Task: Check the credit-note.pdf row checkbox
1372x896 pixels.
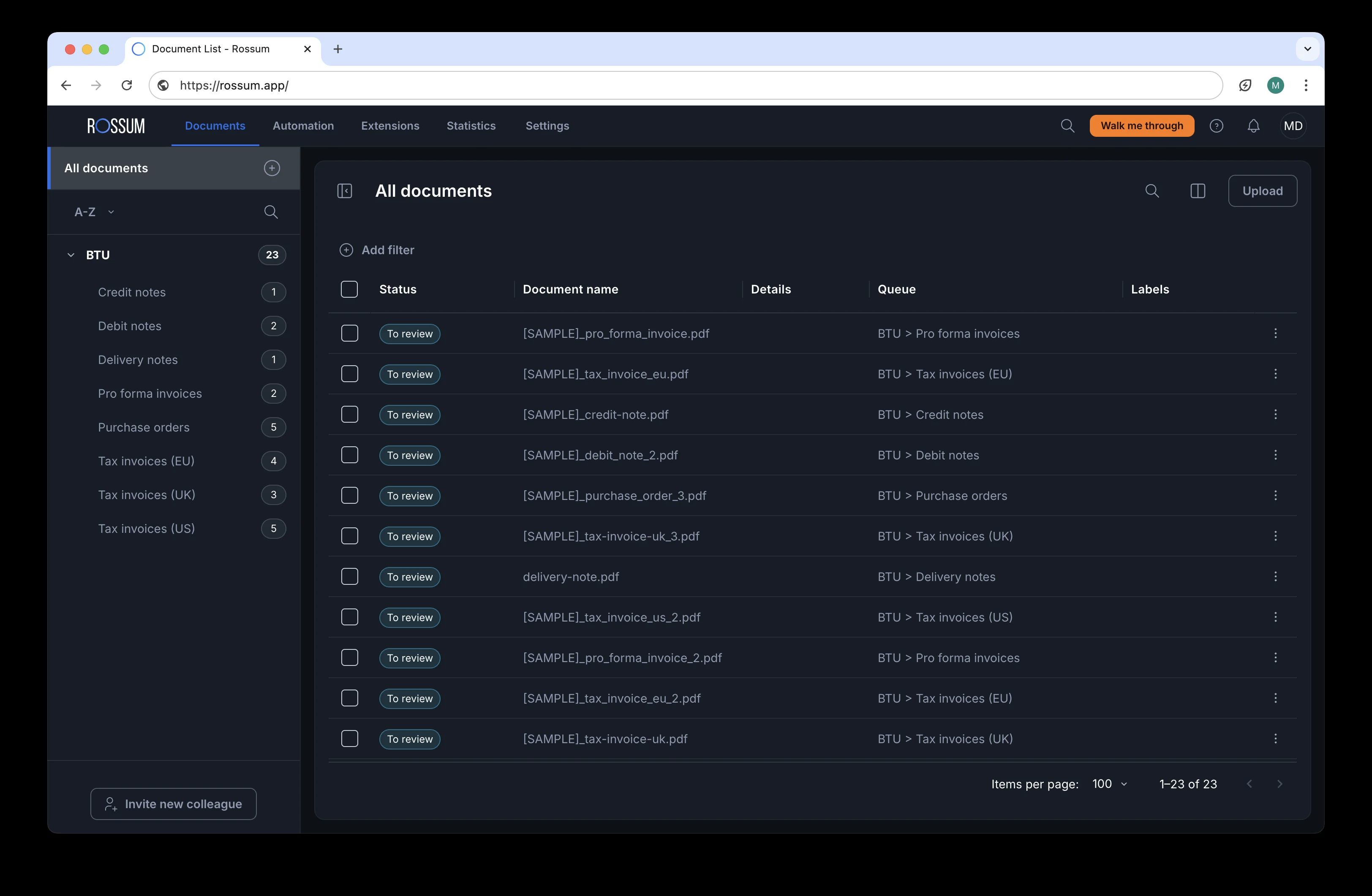Action: pyautogui.click(x=349, y=414)
